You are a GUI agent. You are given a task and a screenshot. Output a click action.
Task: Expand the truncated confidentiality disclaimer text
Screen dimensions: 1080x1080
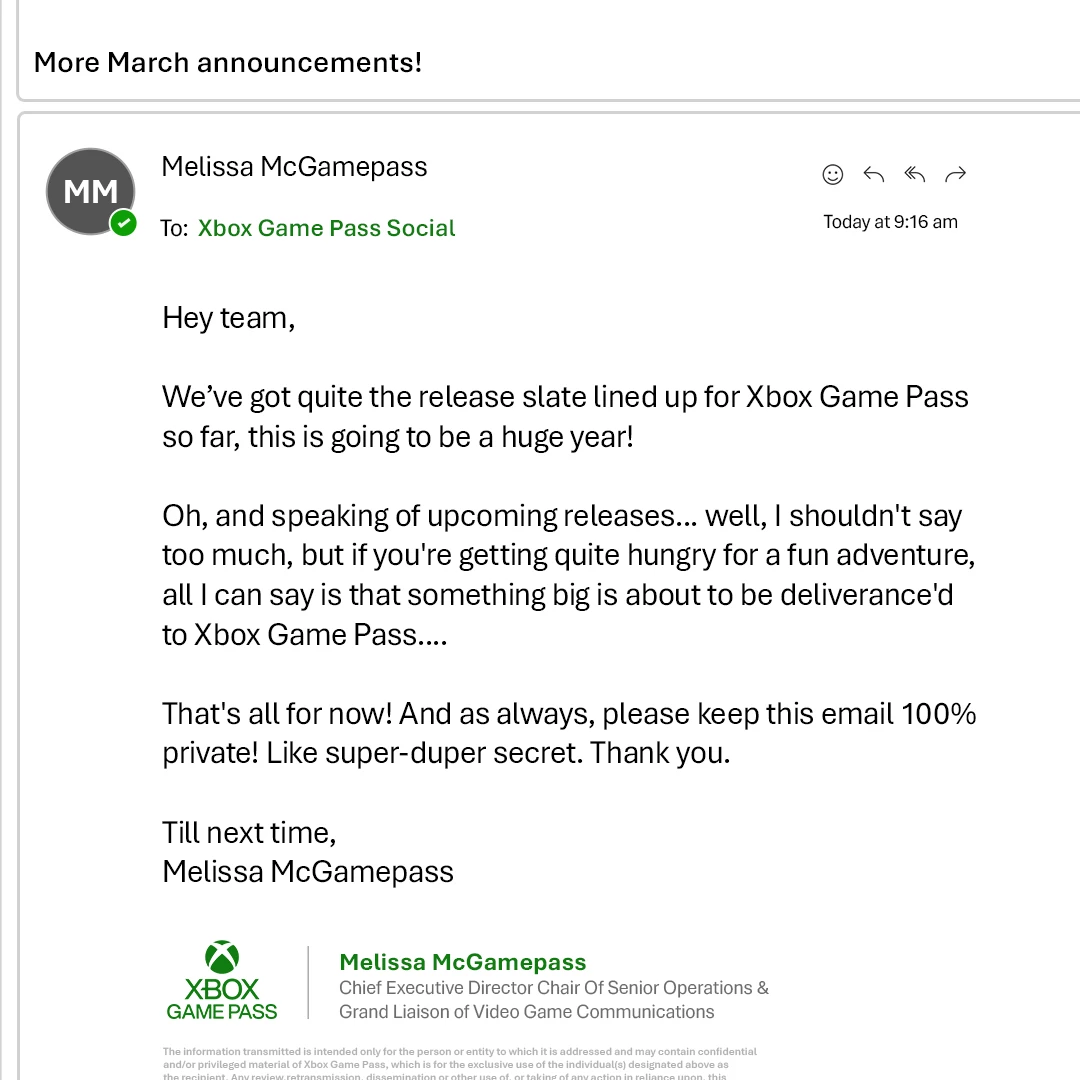pos(460,1064)
